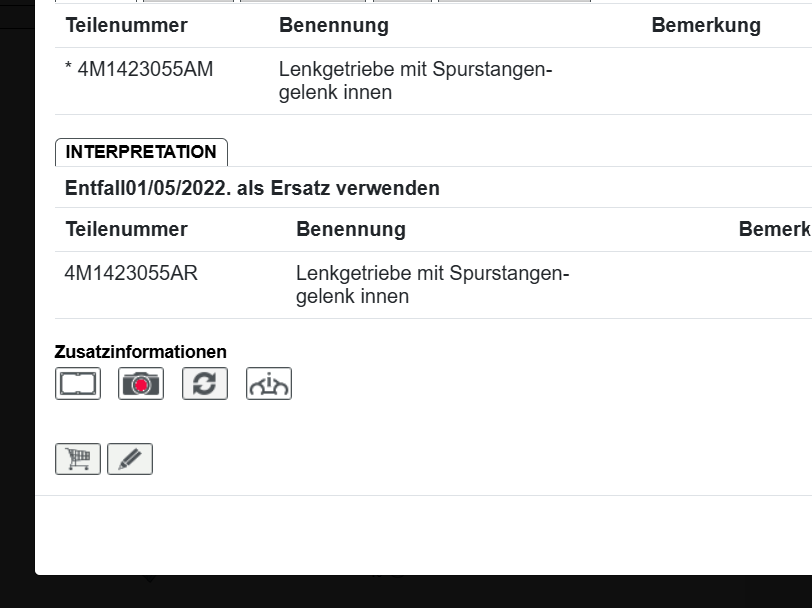
Task: Click the dark backdrop below the dialog
Action: (400, 592)
